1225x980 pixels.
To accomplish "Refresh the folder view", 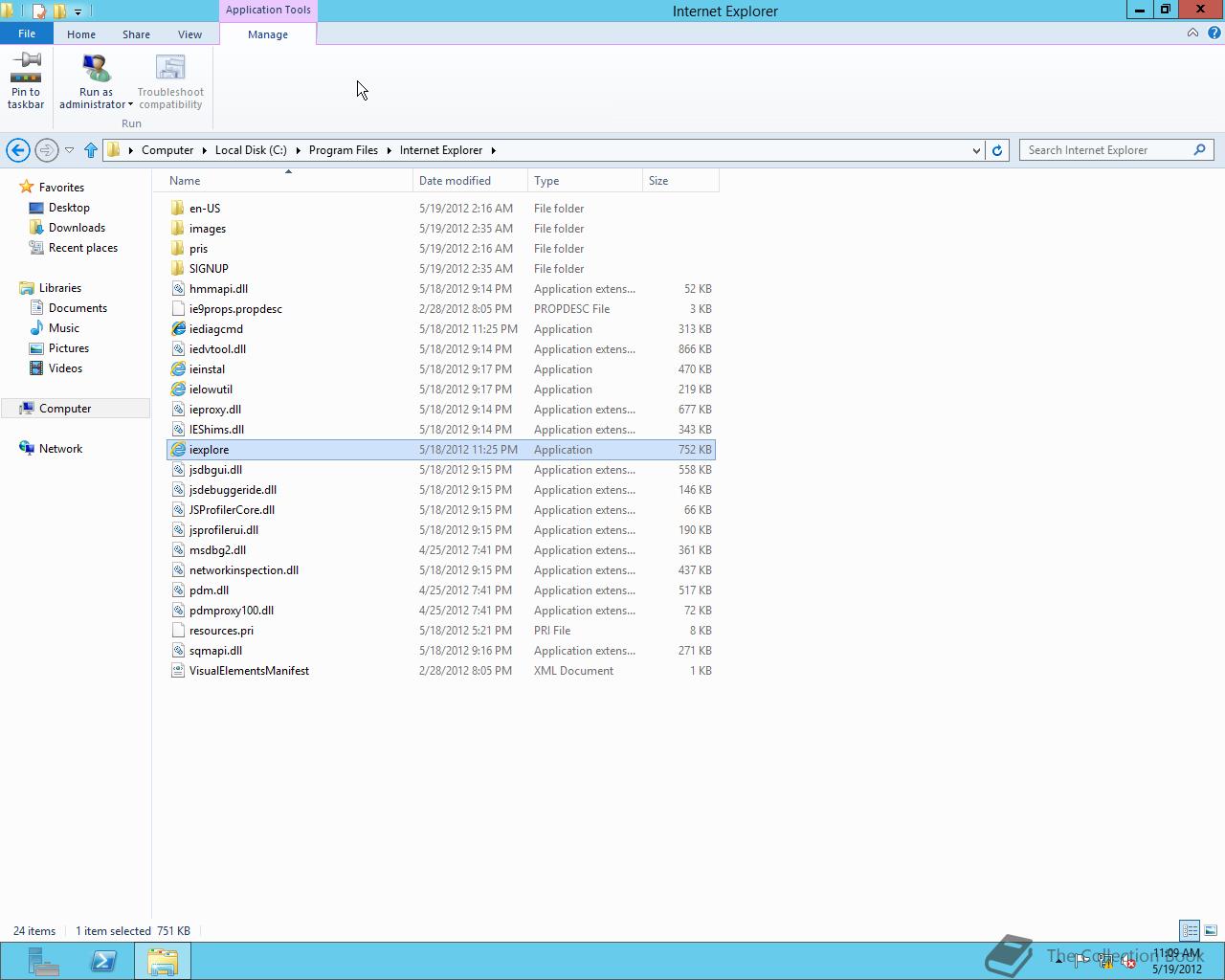I will pos(997,150).
